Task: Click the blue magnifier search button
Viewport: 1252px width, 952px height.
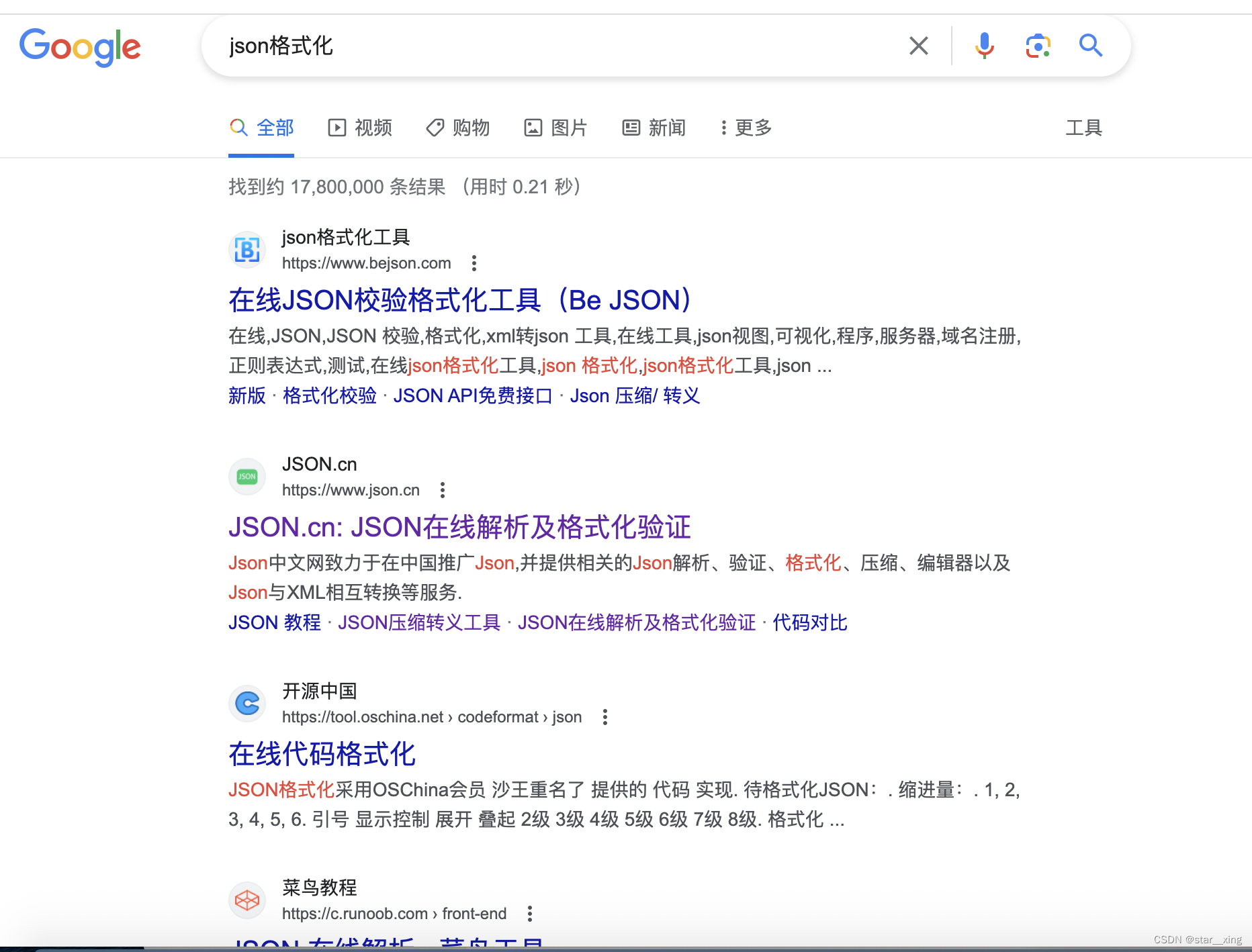Action: [x=1090, y=46]
